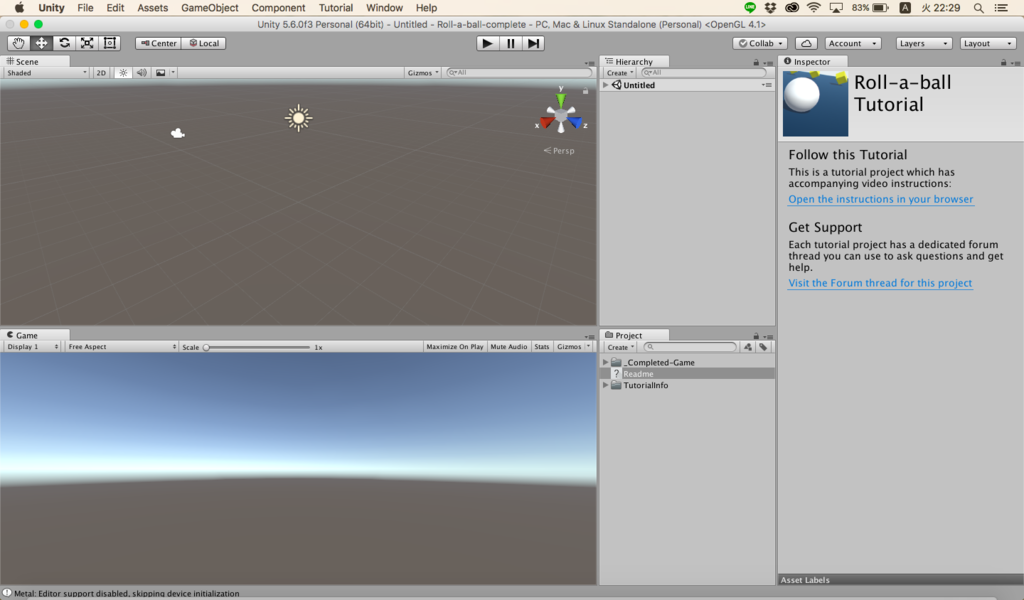Open the Free Aspect dropdown
Image resolution: width=1024 pixels, height=600 pixels.
pyautogui.click(x=121, y=347)
